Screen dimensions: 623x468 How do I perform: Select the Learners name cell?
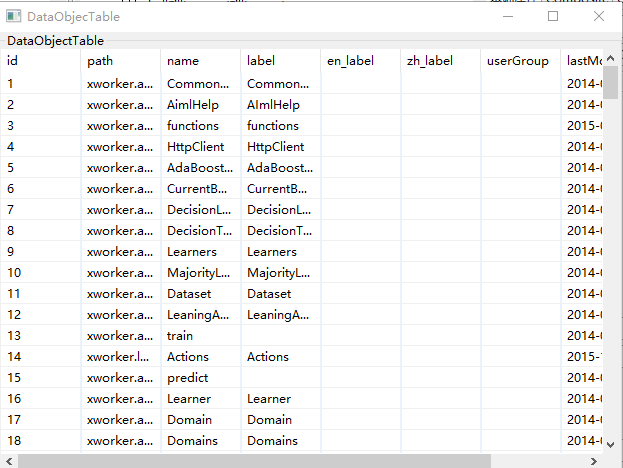[x=201, y=252]
